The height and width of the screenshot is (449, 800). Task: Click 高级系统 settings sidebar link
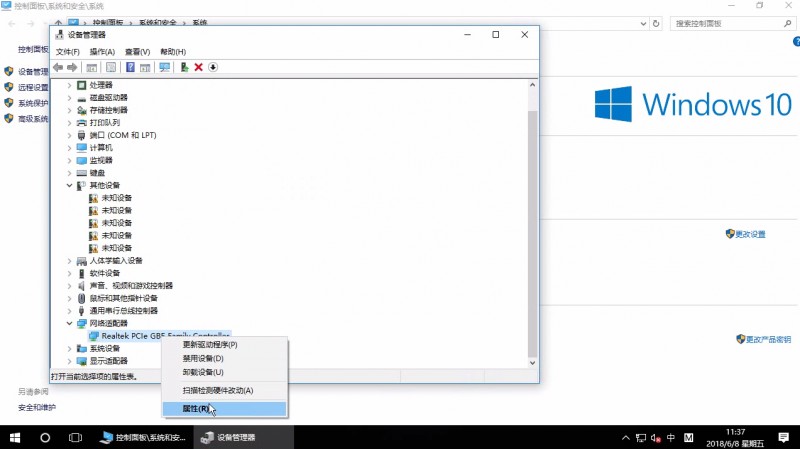point(33,119)
